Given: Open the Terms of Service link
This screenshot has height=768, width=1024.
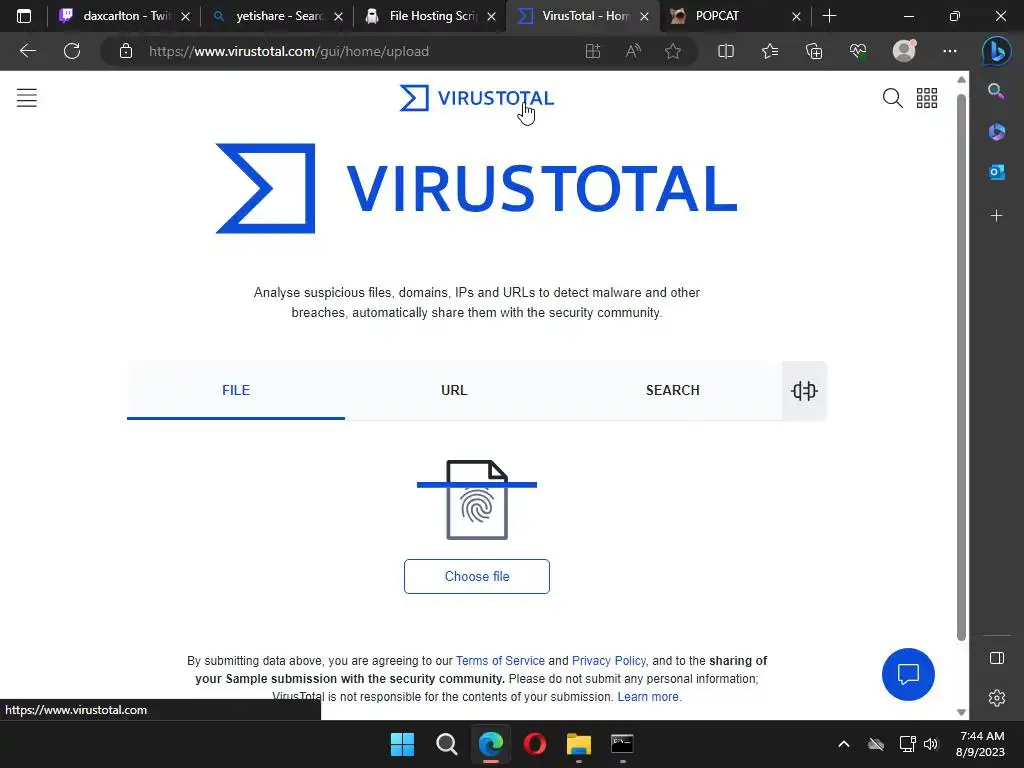Looking at the screenshot, I should (x=500, y=660).
